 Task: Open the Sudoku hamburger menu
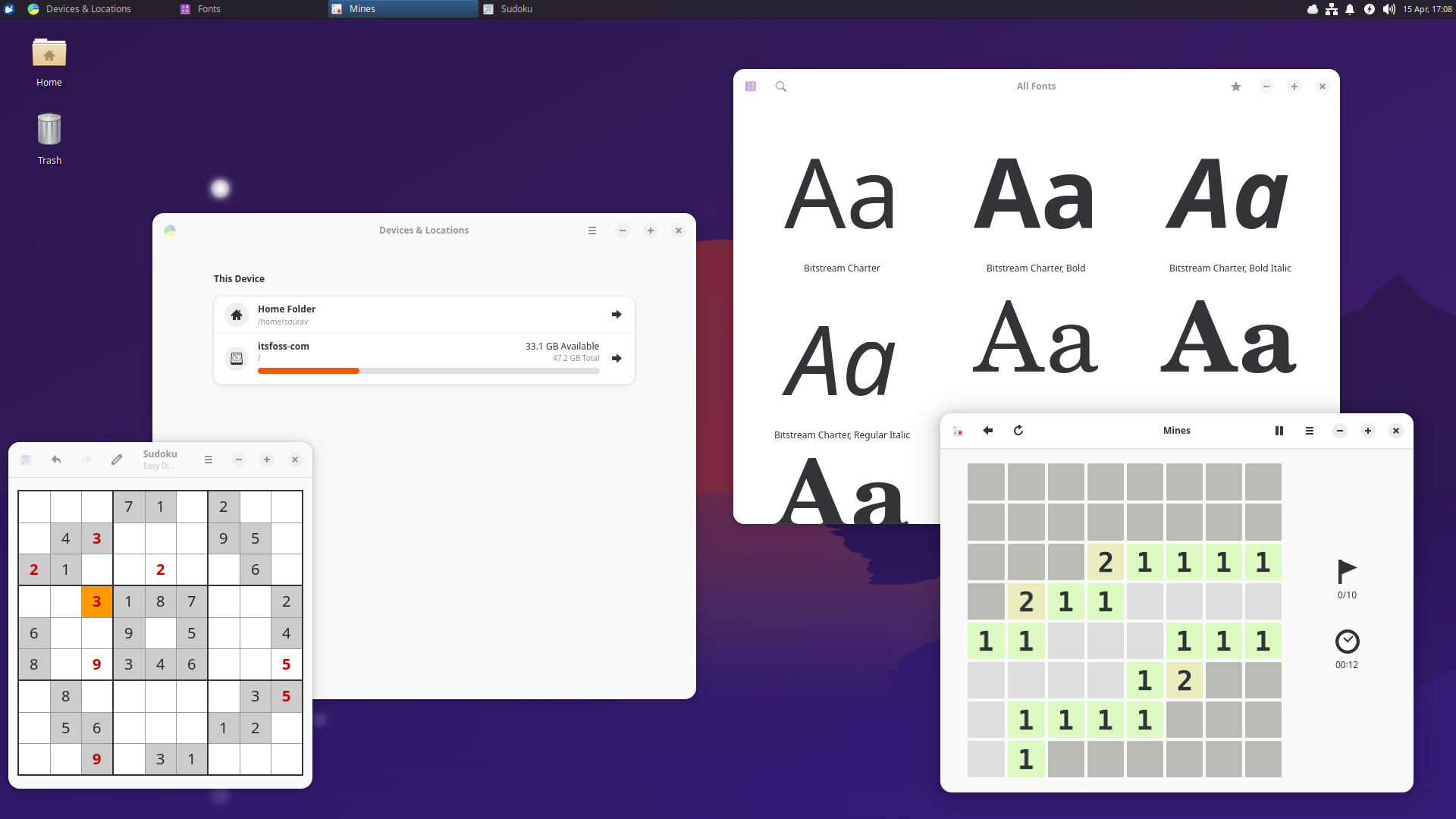[x=208, y=460]
